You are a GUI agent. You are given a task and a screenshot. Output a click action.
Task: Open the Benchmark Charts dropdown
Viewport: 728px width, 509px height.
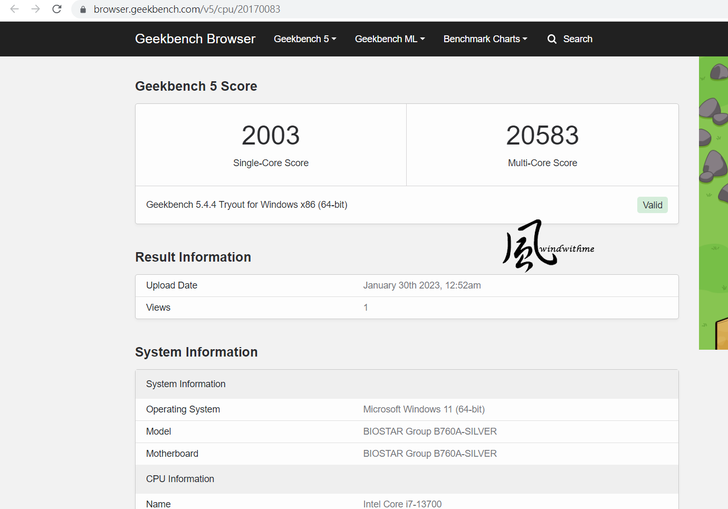pos(485,39)
